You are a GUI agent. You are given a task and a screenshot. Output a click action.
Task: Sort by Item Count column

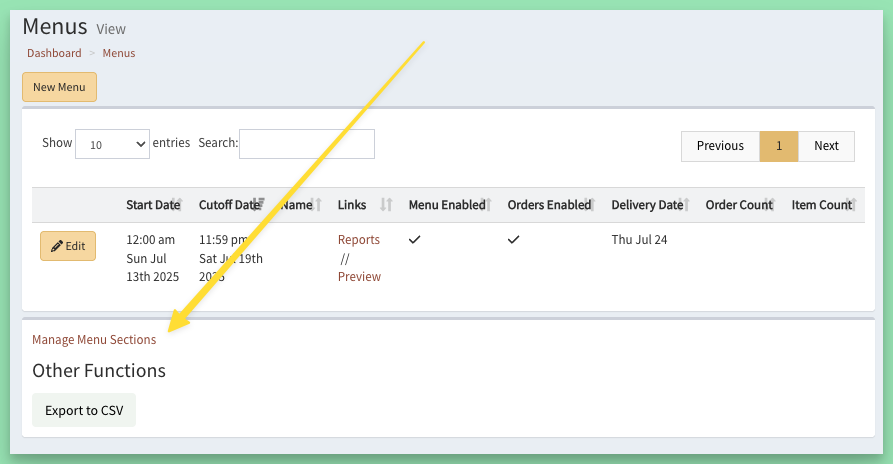point(824,205)
